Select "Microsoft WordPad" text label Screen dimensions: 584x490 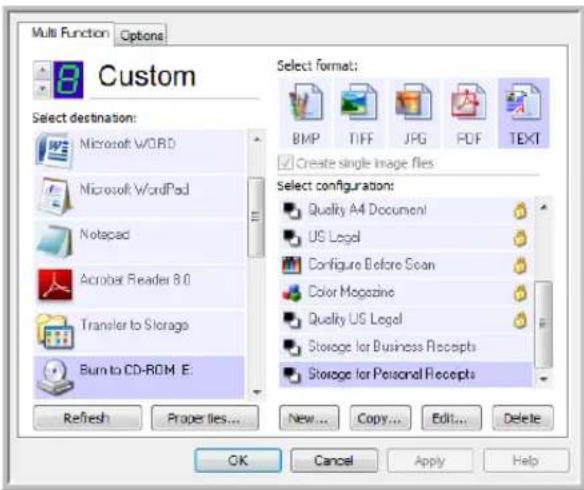[134, 189]
